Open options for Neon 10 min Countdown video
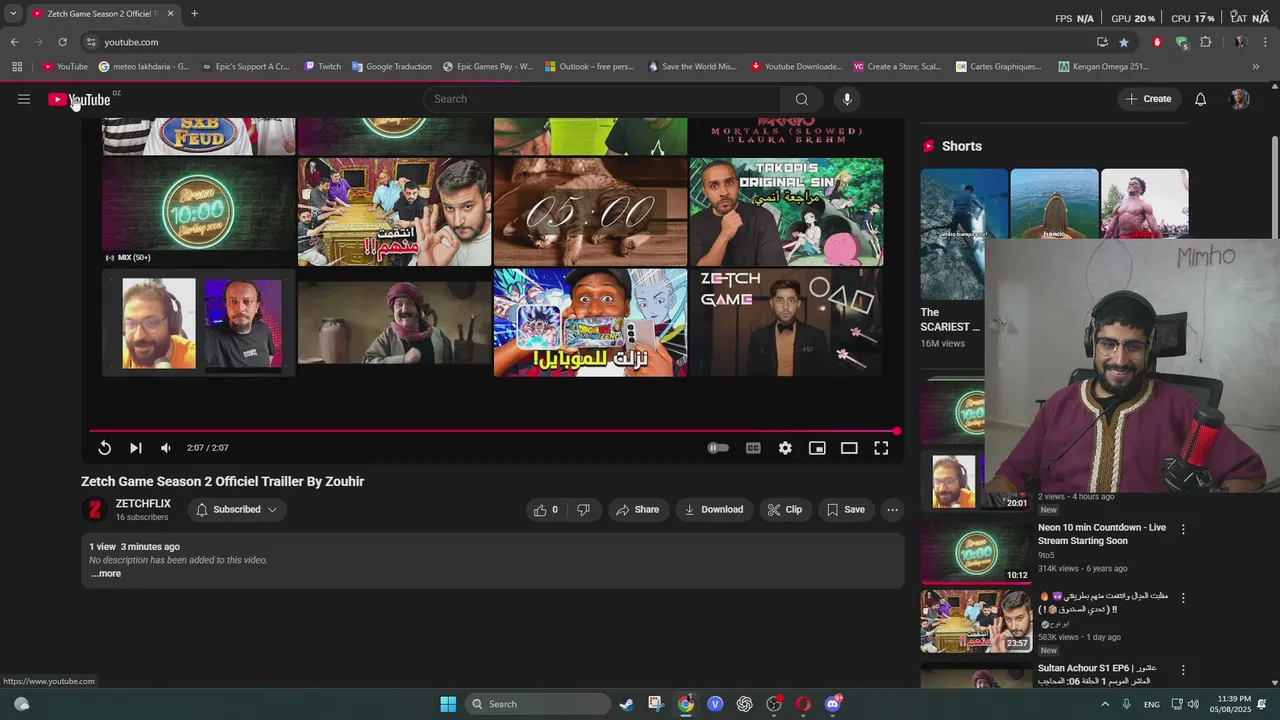 coord(1183,529)
